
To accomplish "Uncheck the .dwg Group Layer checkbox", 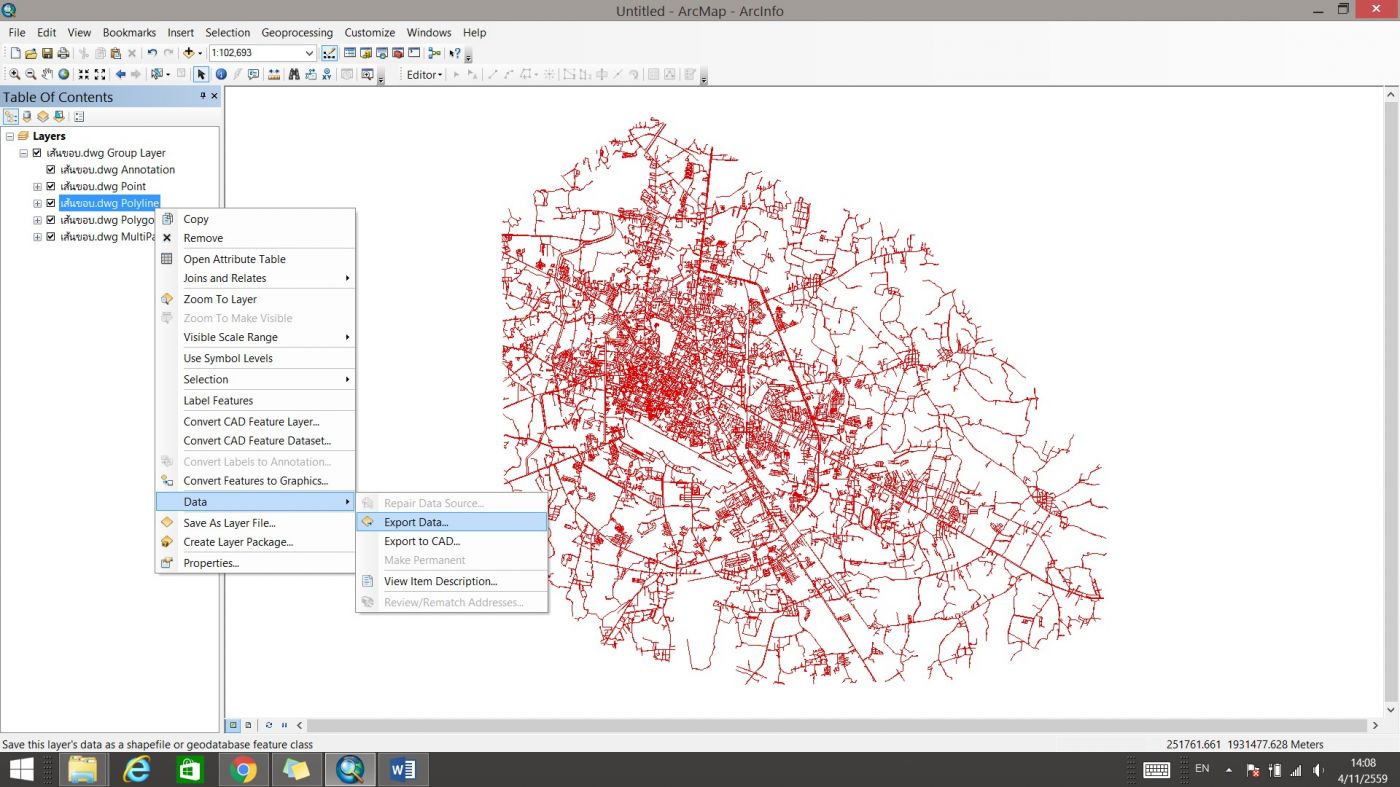I will 37,153.
